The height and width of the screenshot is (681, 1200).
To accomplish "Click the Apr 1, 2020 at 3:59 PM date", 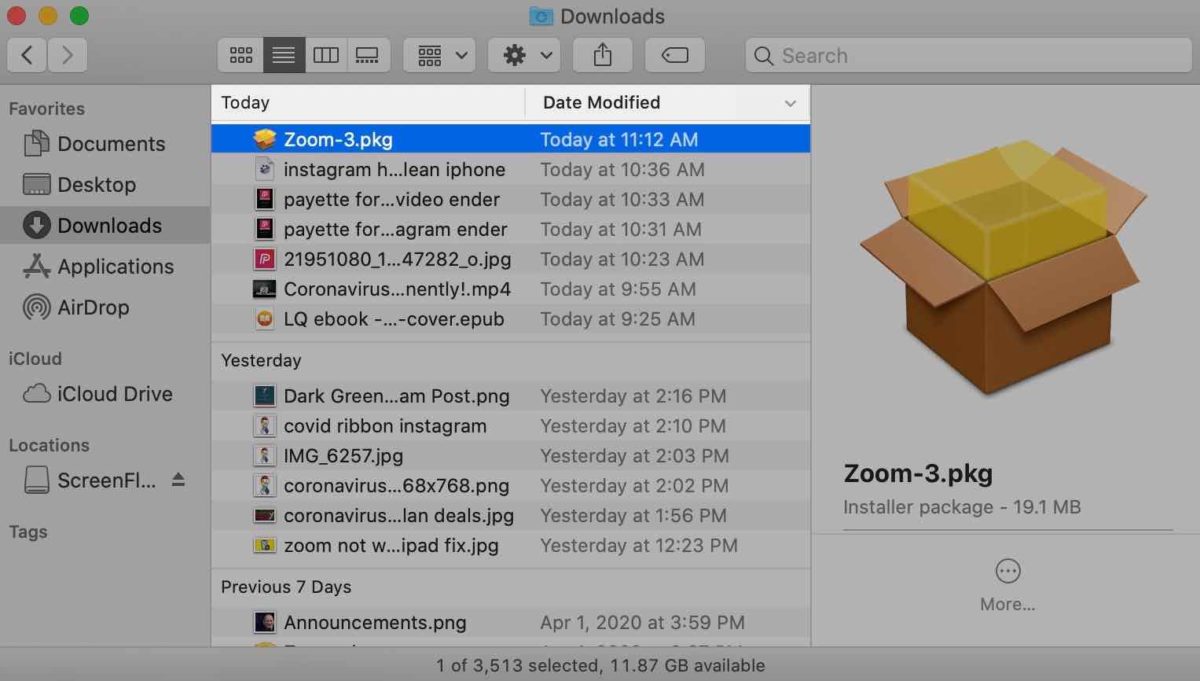I will point(642,623).
